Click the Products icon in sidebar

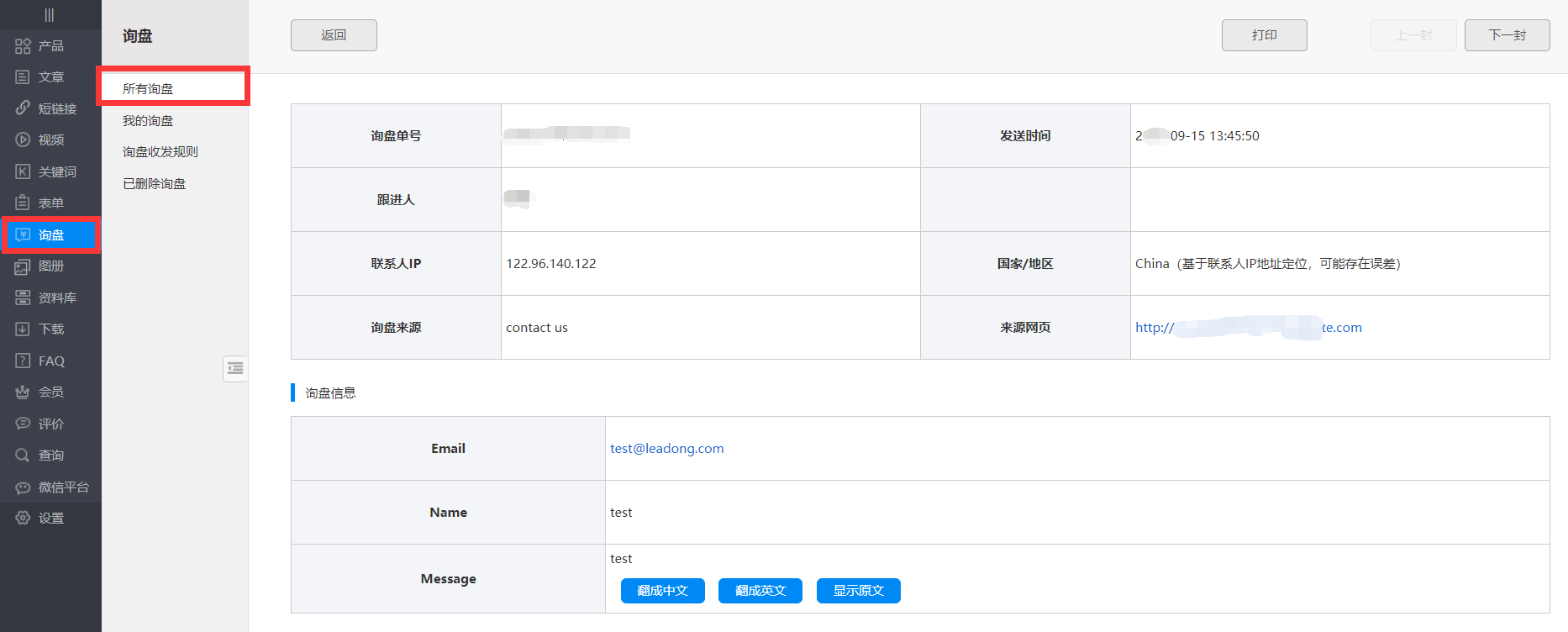[x=23, y=46]
